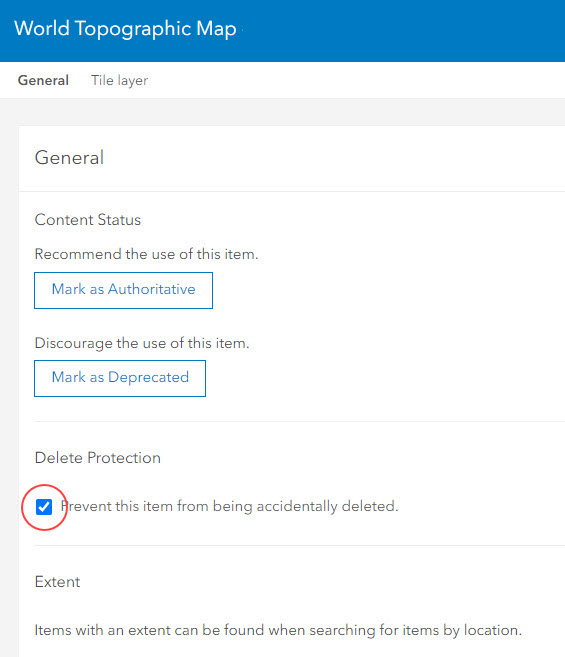Select the World Topographic Map title

click(125, 28)
